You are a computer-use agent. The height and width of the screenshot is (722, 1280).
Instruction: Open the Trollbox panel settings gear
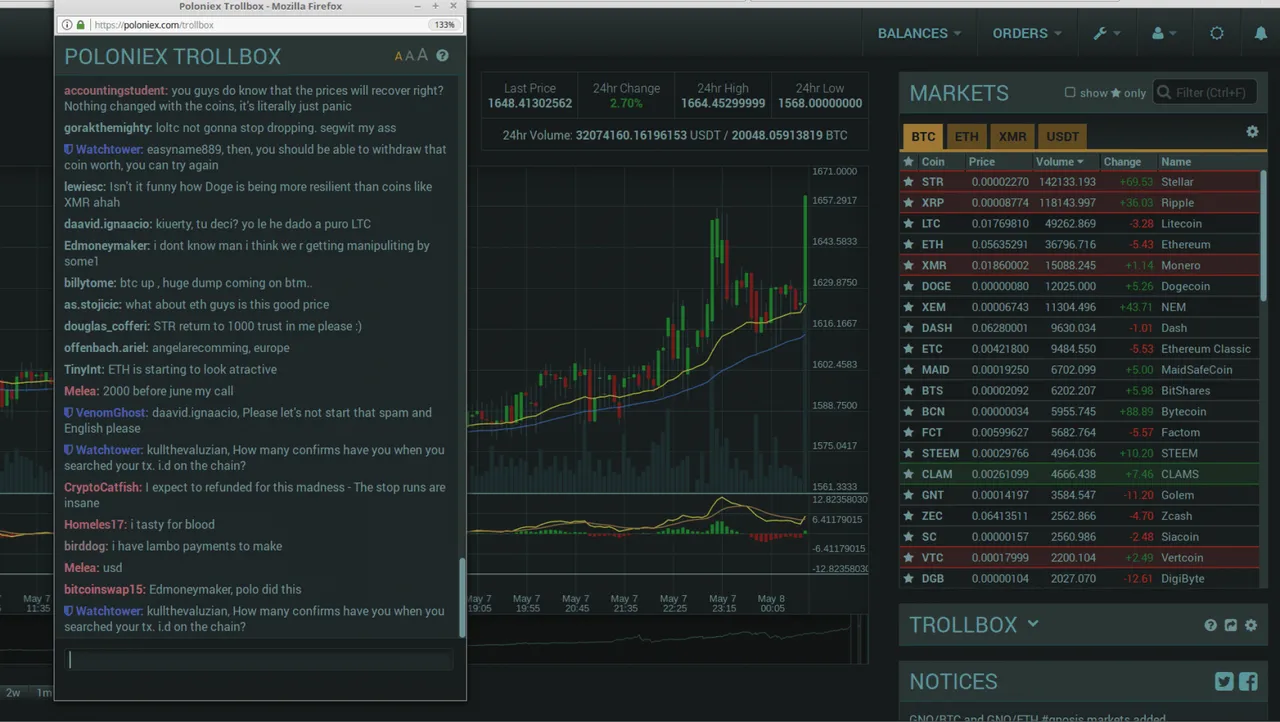(x=1251, y=625)
